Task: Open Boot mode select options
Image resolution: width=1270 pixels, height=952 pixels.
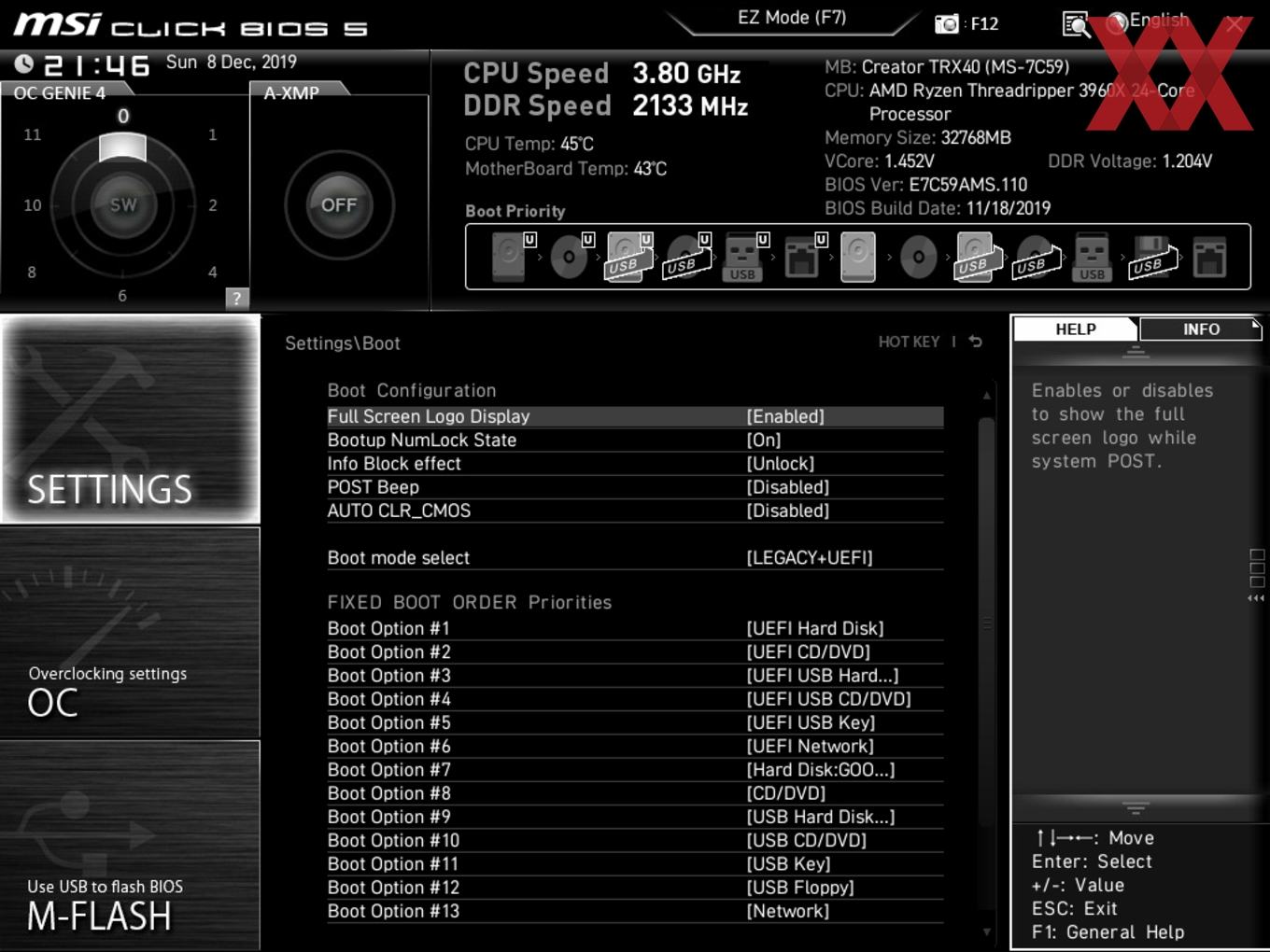Action: pos(635,557)
